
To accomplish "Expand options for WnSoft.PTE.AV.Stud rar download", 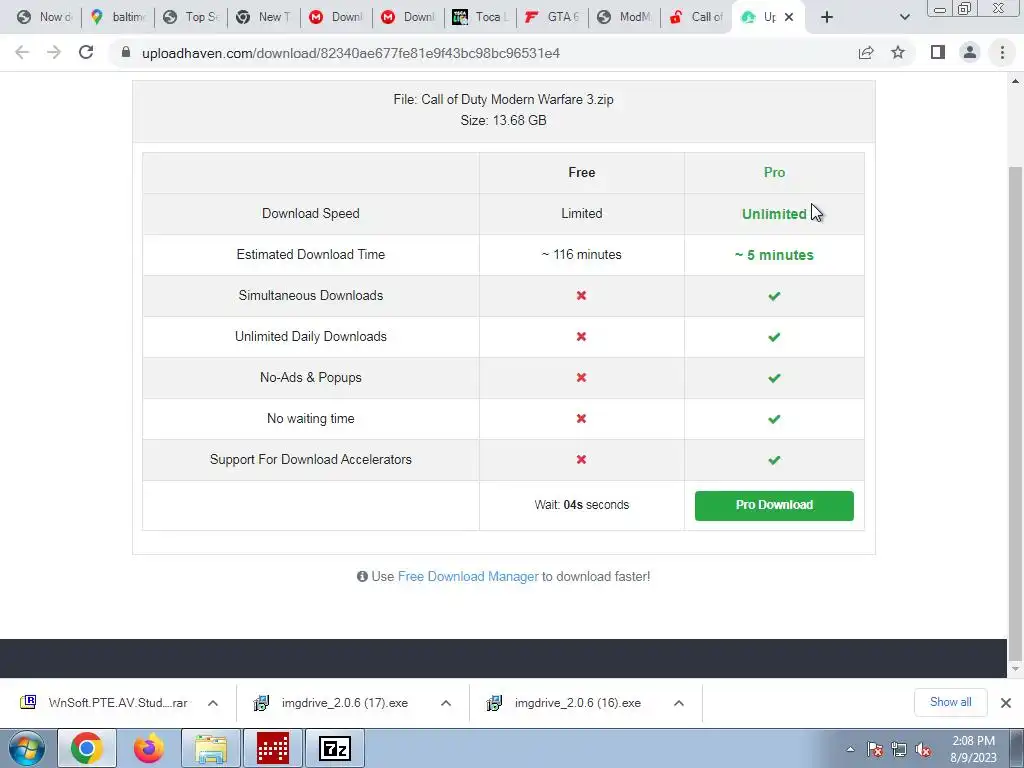I will [213, 703].
